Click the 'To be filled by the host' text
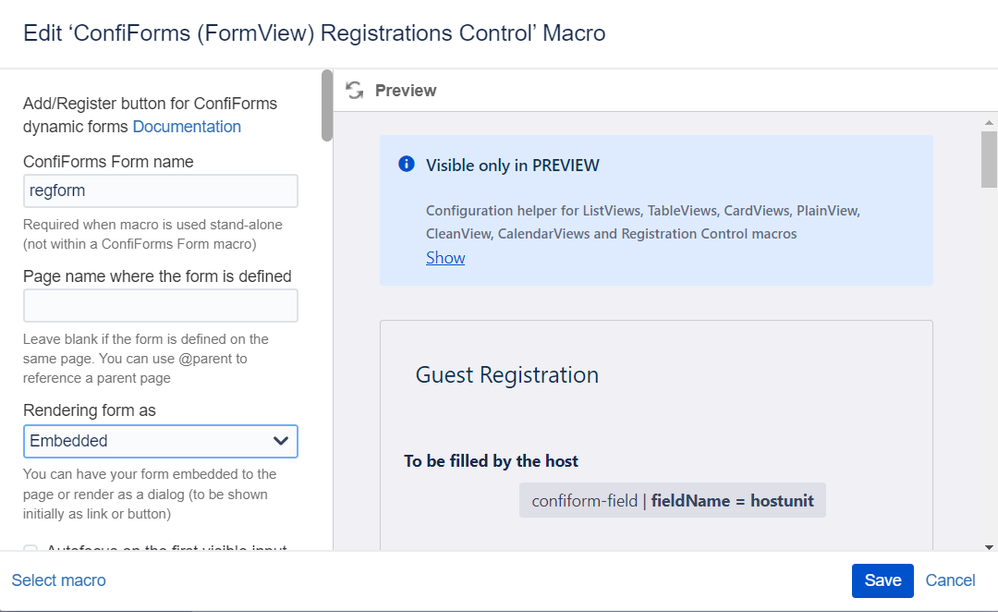This screenshot has width=998, height=612. (491, 461)
